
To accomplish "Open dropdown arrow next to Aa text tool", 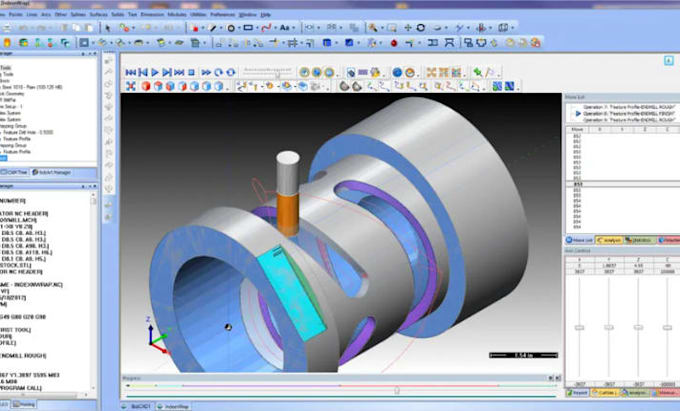I will point(294,28).
